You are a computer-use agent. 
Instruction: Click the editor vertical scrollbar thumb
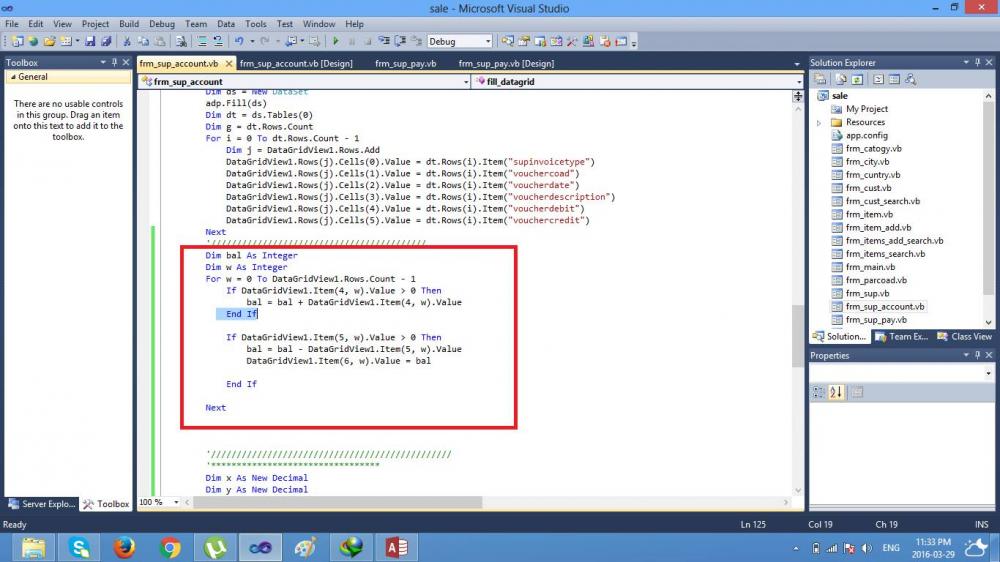tap(798, 336)
